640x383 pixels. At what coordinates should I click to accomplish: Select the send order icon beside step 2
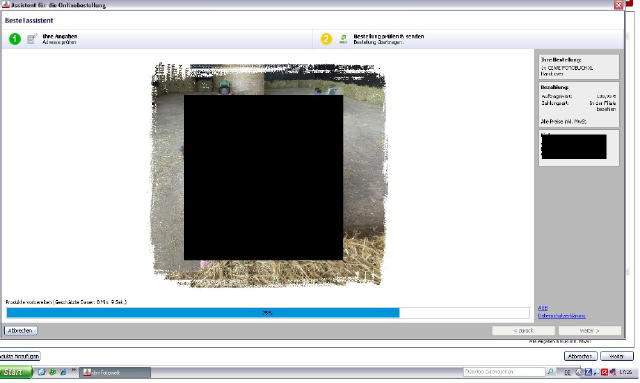(x=343, y=39)
